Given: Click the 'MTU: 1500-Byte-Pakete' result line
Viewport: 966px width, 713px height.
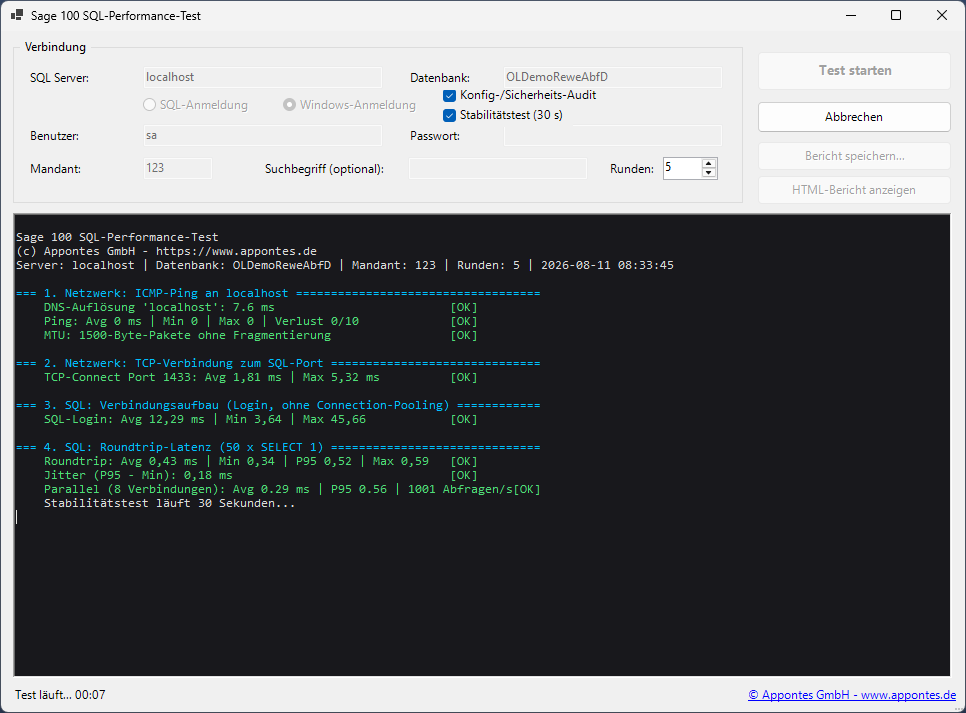Looking at the screenshot, I should [261, 336].
